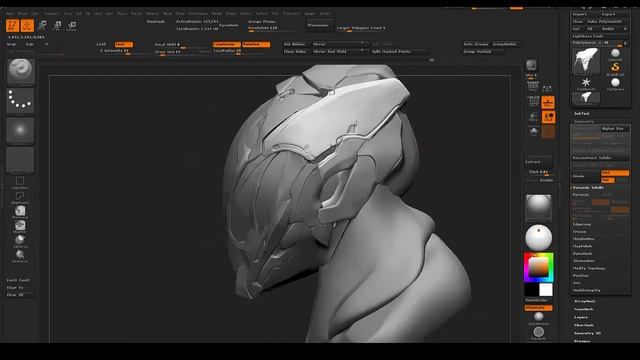Image resolution: width=640 pixels, height=360 pixels.
Task: Toggle the Rgb channel button
Action: point(30,44)
